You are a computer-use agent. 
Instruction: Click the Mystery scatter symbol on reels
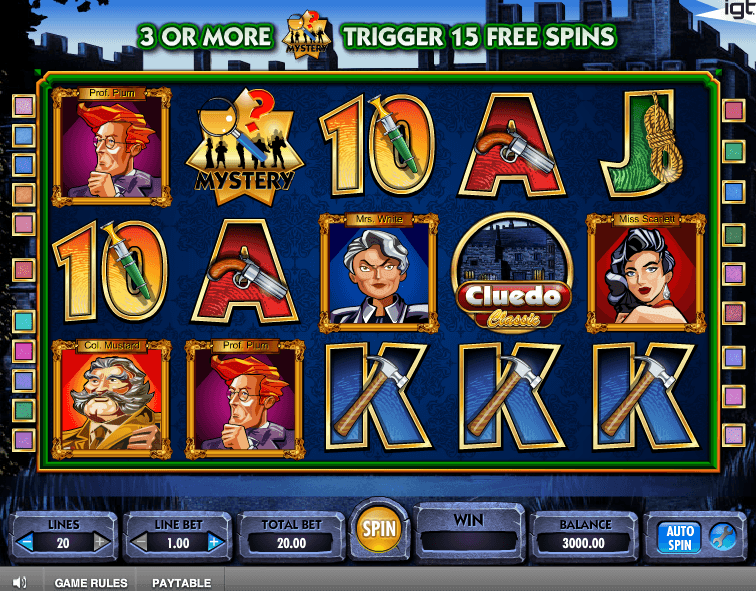pos(245,146)
